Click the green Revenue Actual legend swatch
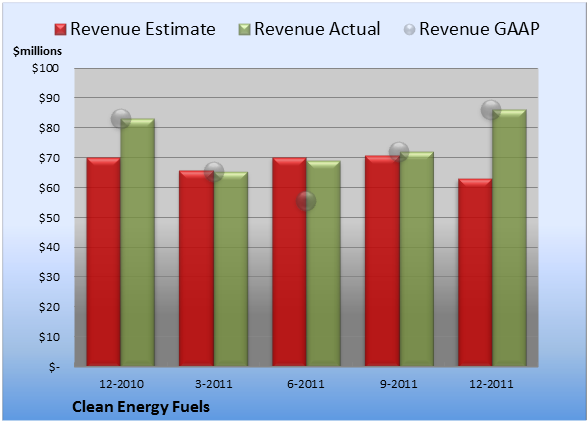The image size is (588, 422). 244,30
